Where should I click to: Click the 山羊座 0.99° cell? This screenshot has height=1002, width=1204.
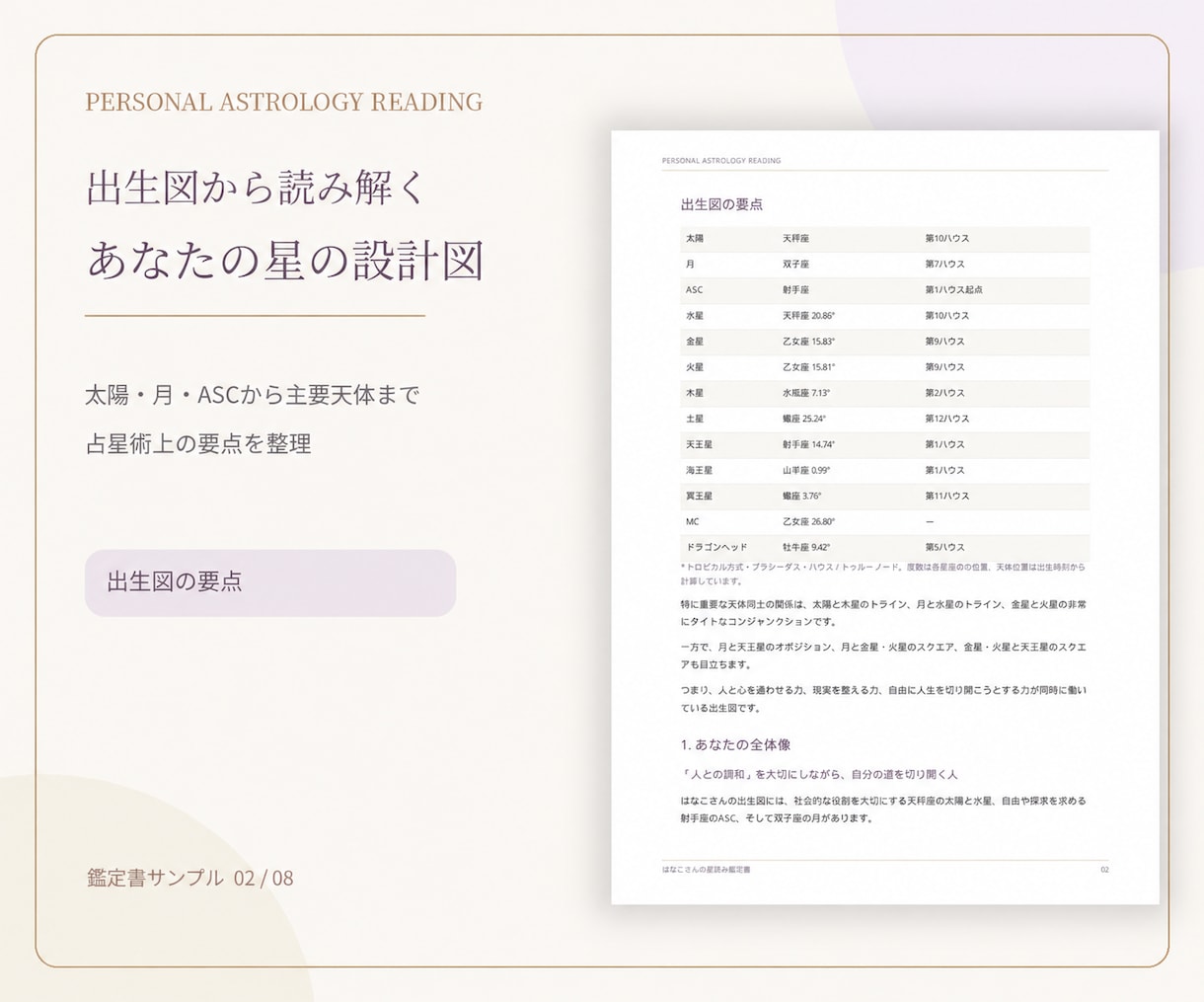click(806, 470)
